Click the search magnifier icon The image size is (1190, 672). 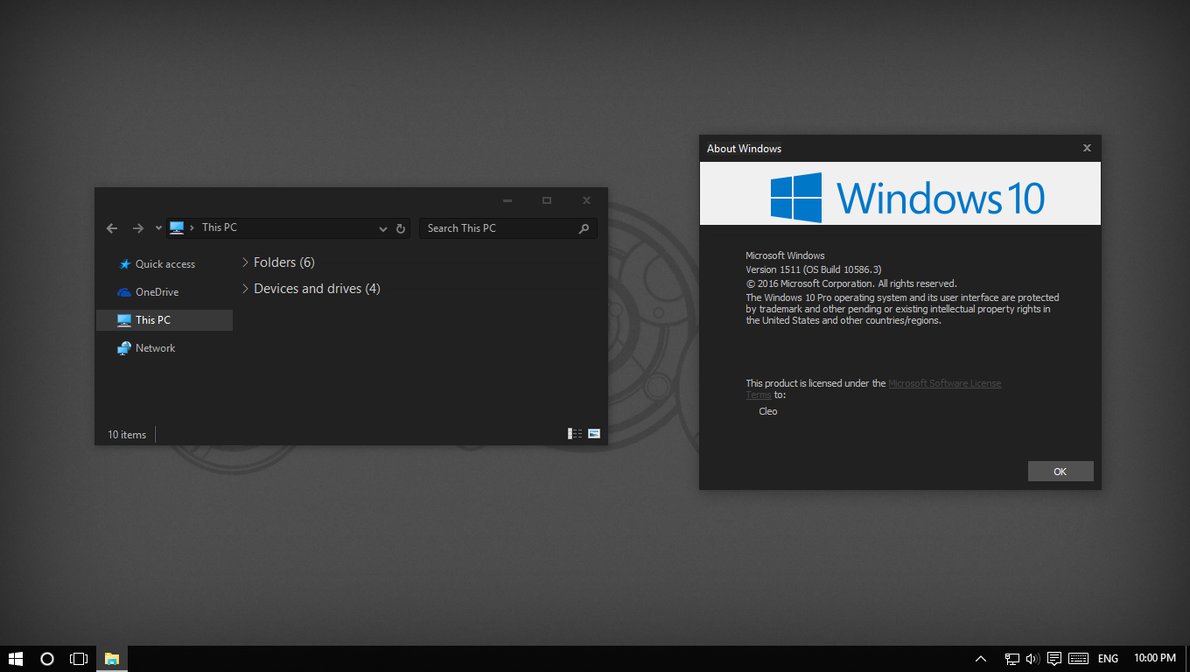pyautogui.click(x=584, y=229)
